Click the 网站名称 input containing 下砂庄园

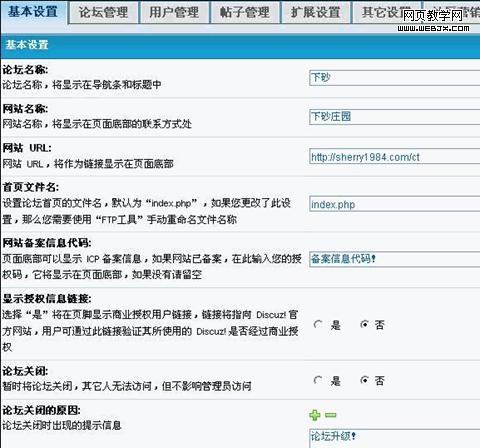(395, 117)
